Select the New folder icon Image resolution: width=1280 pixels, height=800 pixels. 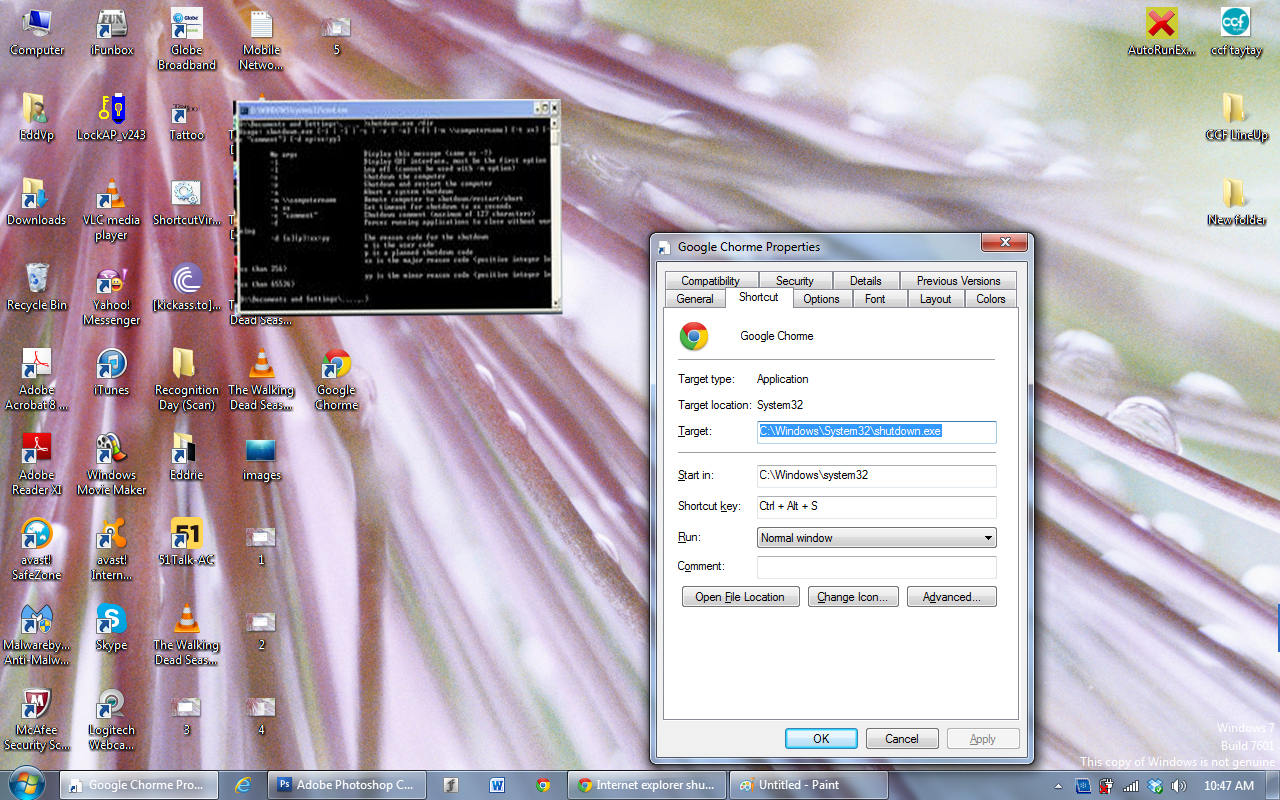[x=1236, y=202]
